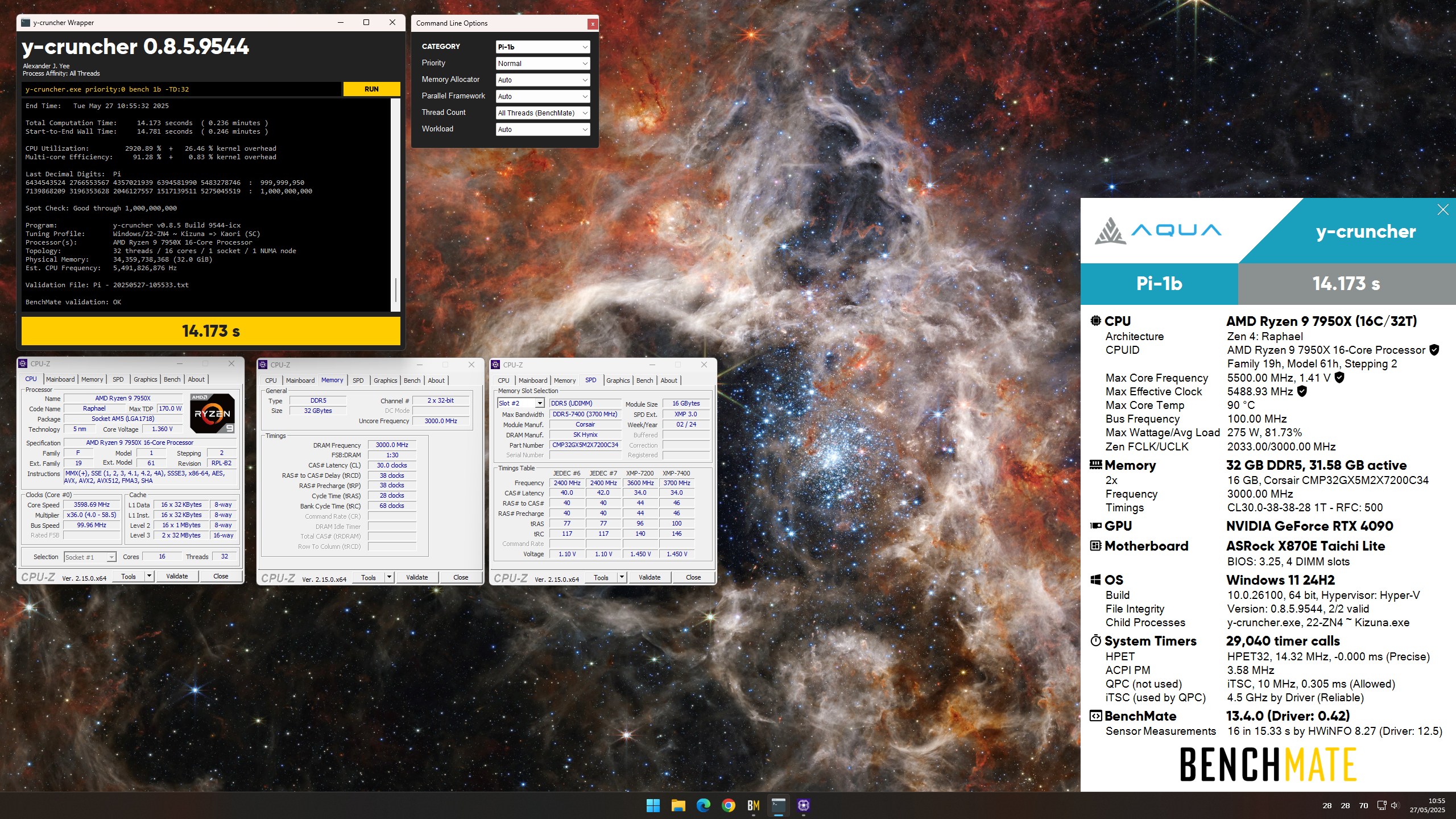Viewport: 1456px width, 819px height.
Task: Expand Tools arrow in left CPU-Z window
Action: point(149,576)
